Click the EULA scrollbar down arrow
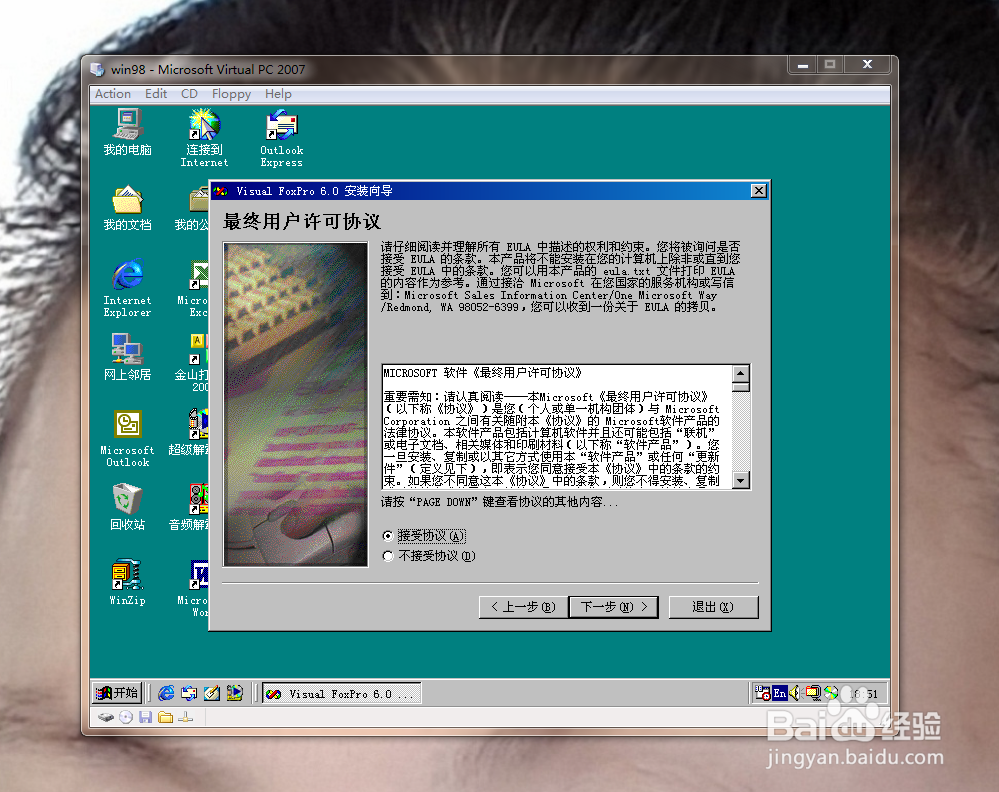 coord(740,480)
